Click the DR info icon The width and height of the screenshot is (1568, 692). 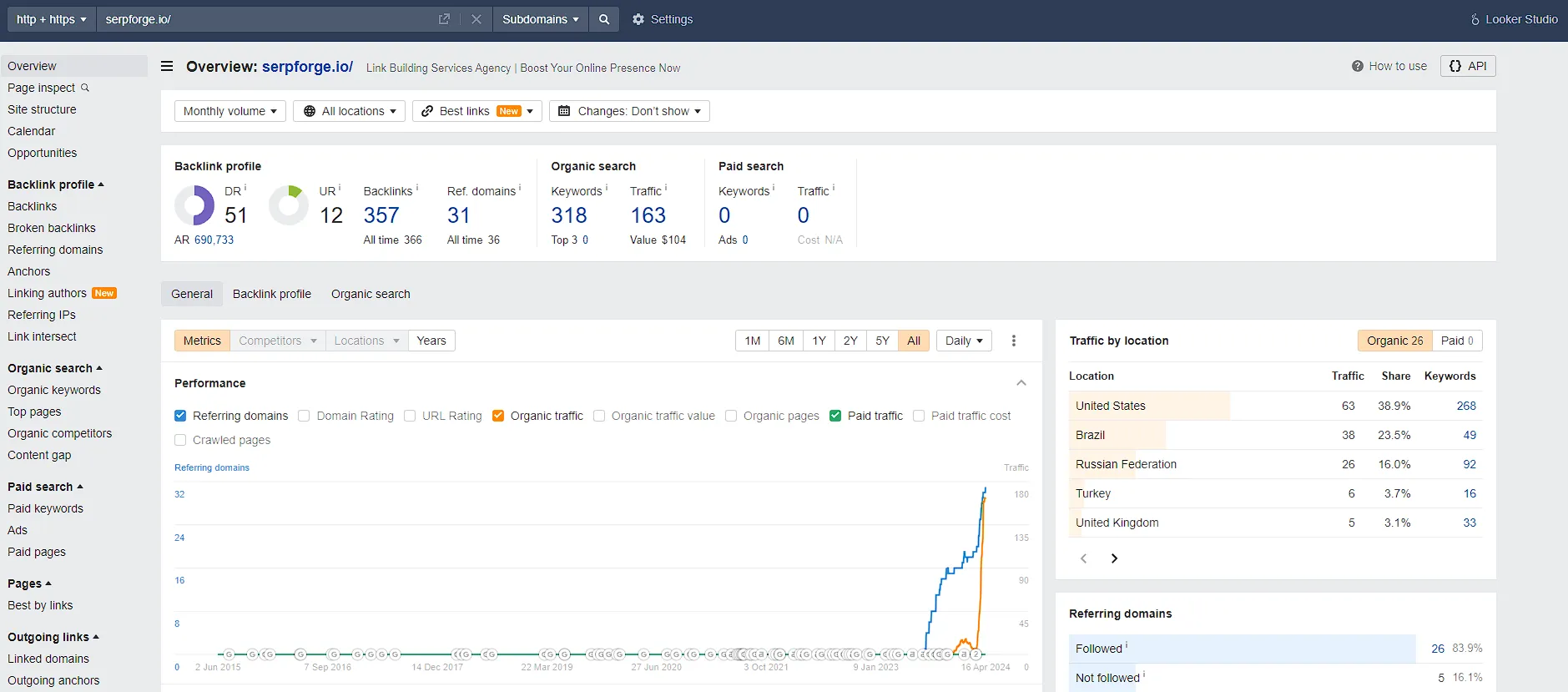245,188
